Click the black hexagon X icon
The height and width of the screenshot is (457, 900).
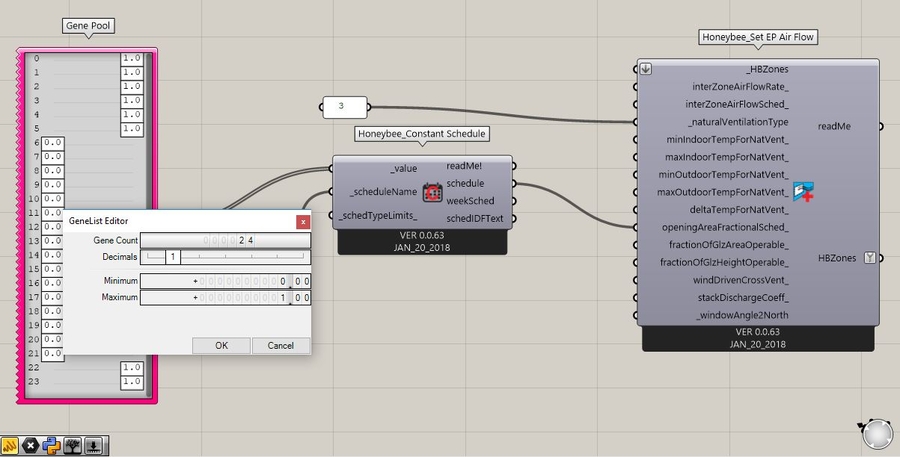pyautogui.click(x=31, y=446)
